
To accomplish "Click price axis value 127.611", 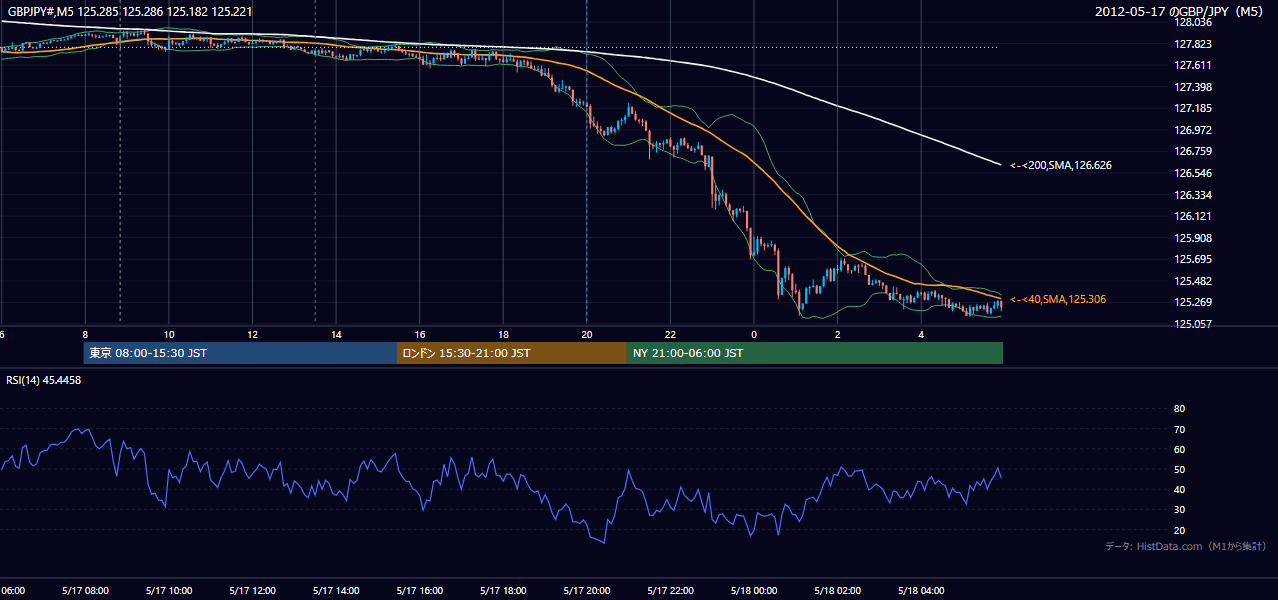I will pyautogui.click(x=1194, y=65).
